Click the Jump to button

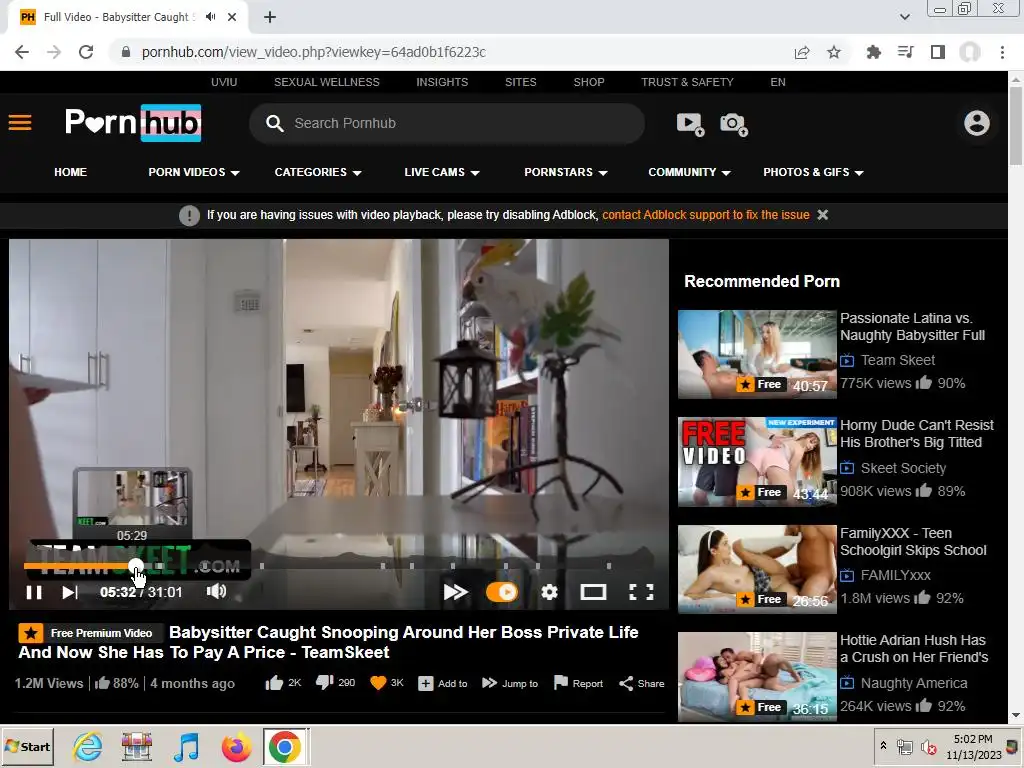click(510, 684)
